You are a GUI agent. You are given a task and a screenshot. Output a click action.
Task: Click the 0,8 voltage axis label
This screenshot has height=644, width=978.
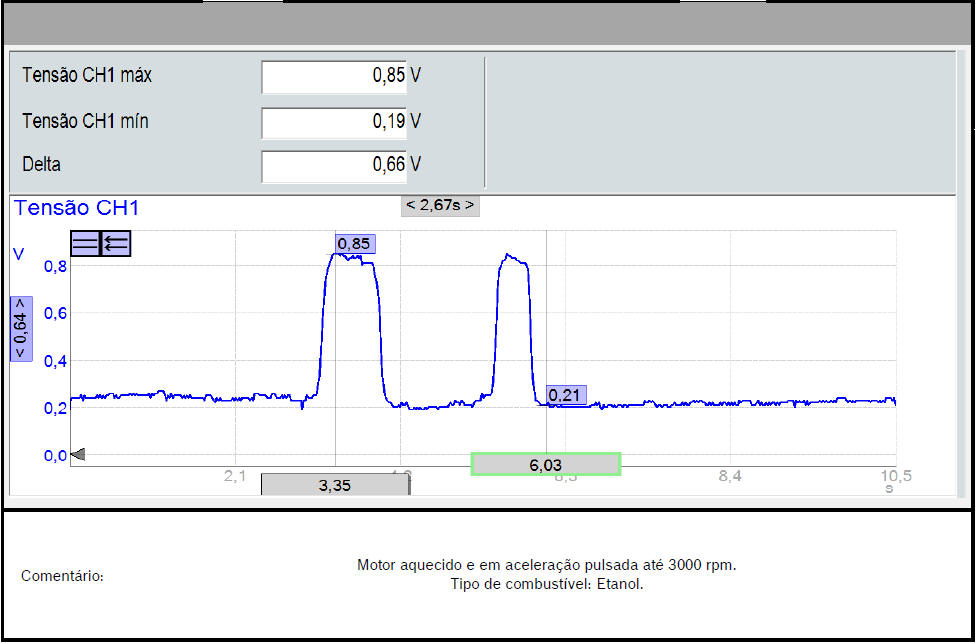click(55, 266)
